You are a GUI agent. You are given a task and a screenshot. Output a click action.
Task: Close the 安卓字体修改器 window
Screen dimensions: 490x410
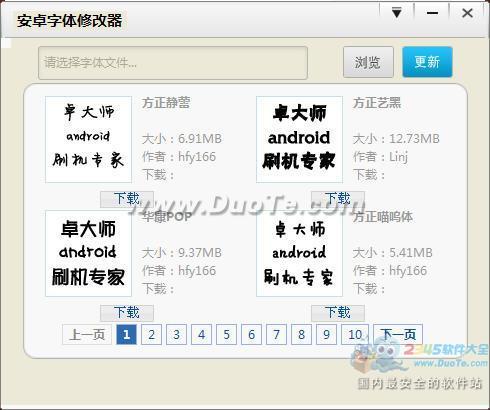click(467, 13)
